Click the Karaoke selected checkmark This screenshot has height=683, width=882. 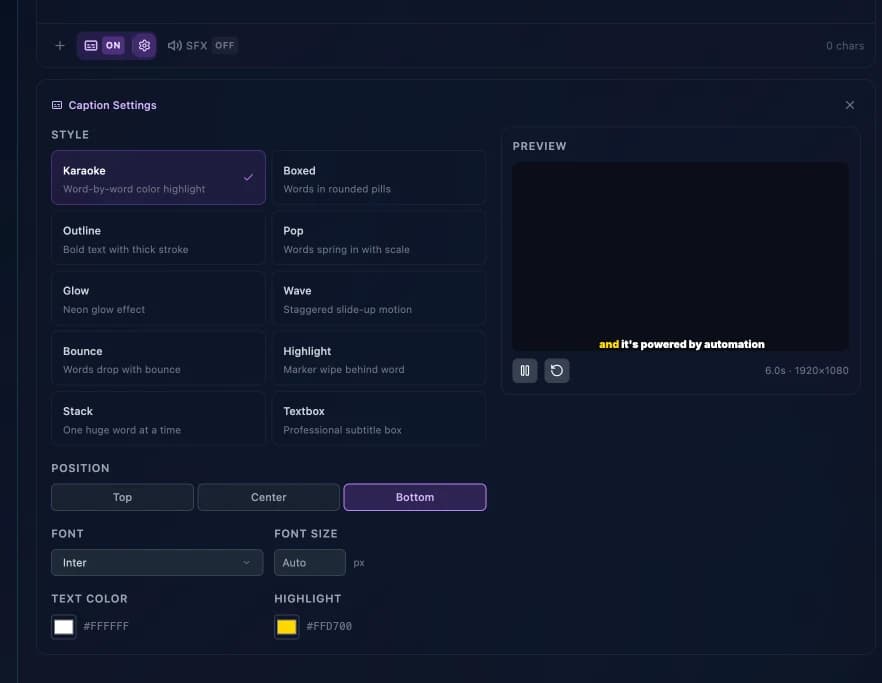click(248, 178)
